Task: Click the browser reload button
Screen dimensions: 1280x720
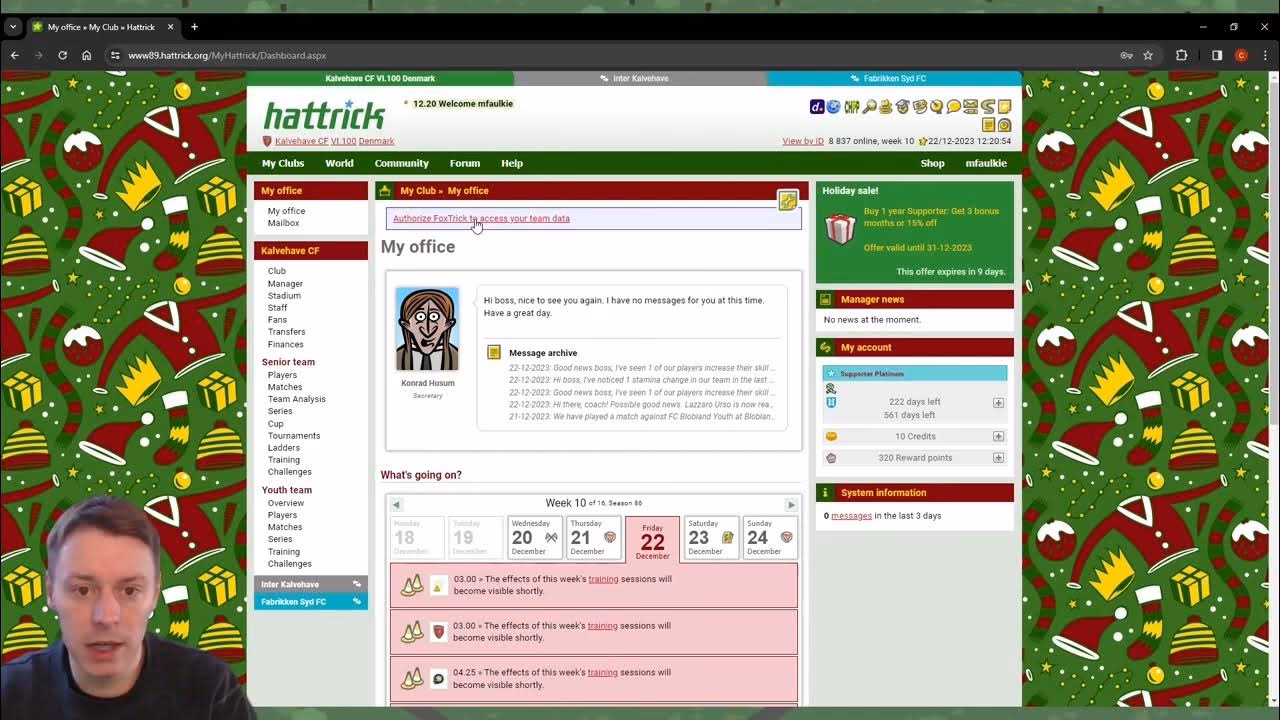Action: tap(62, 55)
